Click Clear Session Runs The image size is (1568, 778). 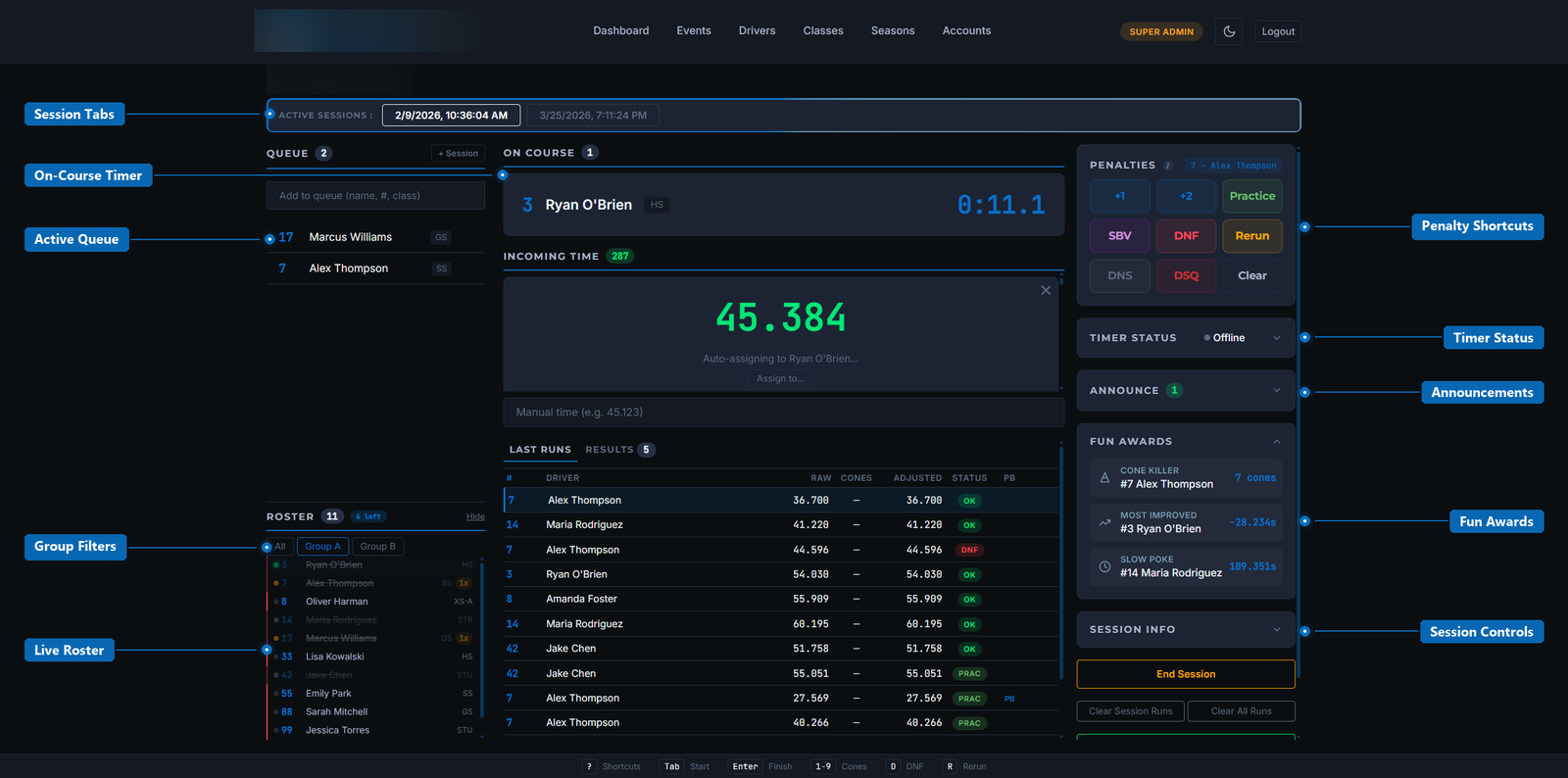(x=1131, y=711)
